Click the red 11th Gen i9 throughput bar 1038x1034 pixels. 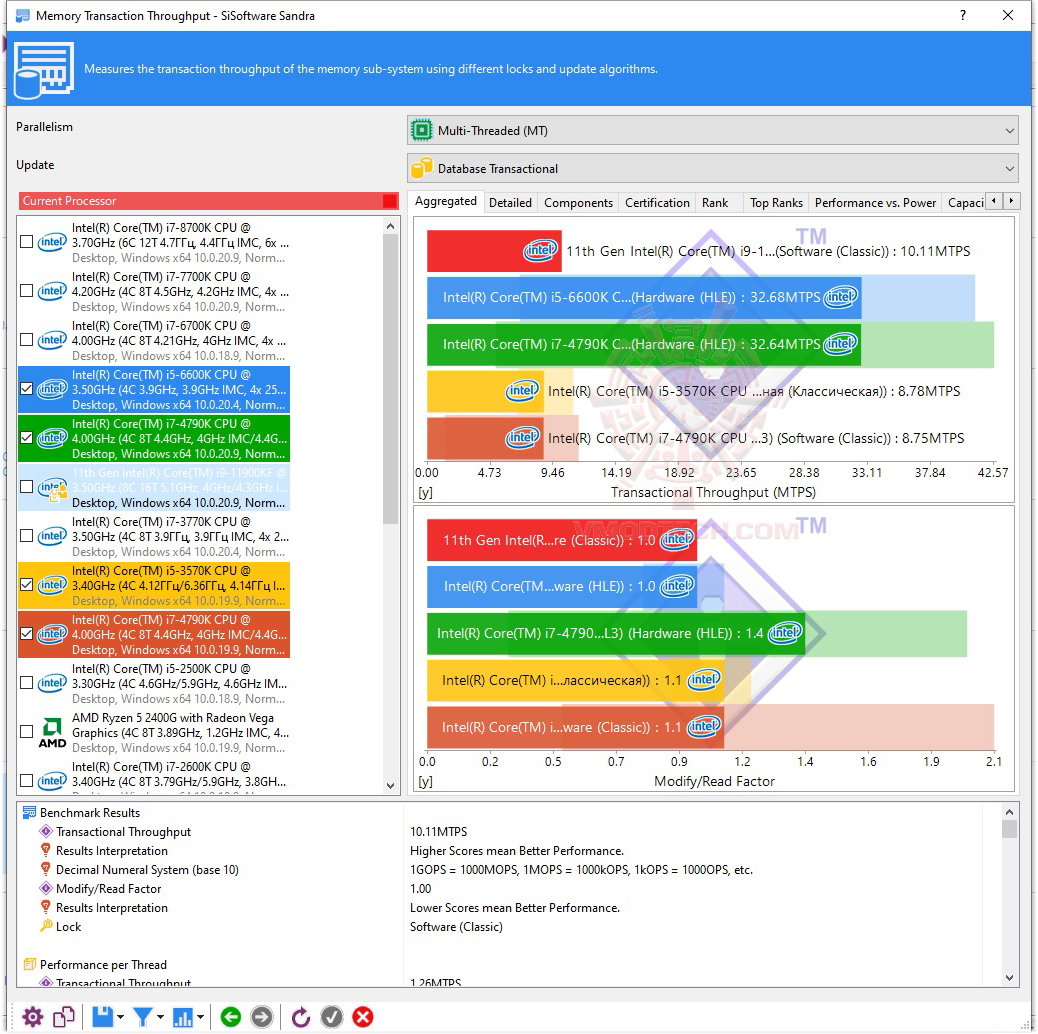494,251
